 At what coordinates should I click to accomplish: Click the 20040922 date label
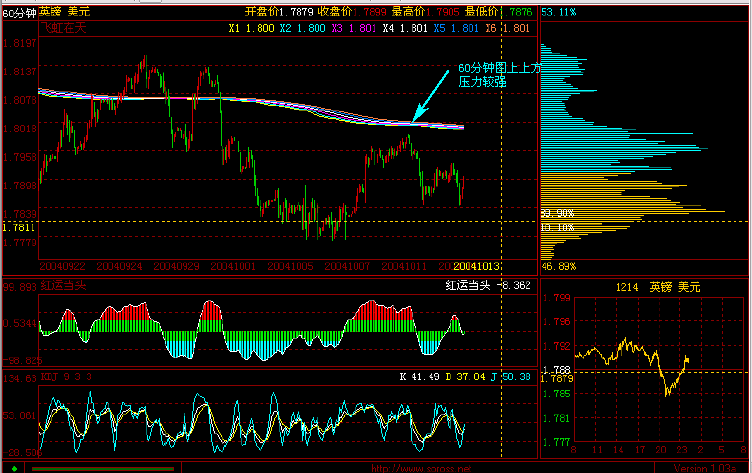62,266
